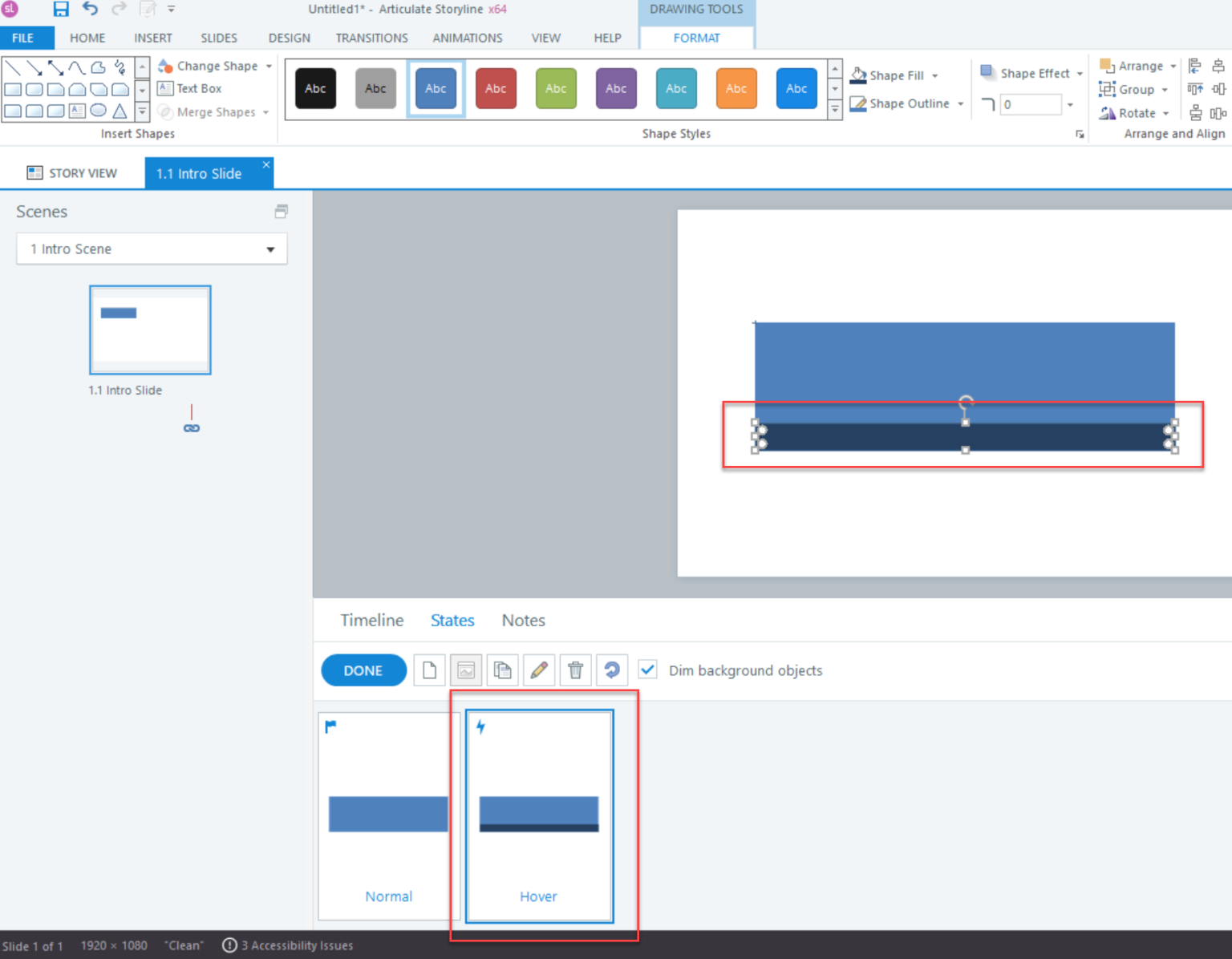1232x959 pixels.
Task: Edit the state using the pencil icon
Action: (538, 670)
